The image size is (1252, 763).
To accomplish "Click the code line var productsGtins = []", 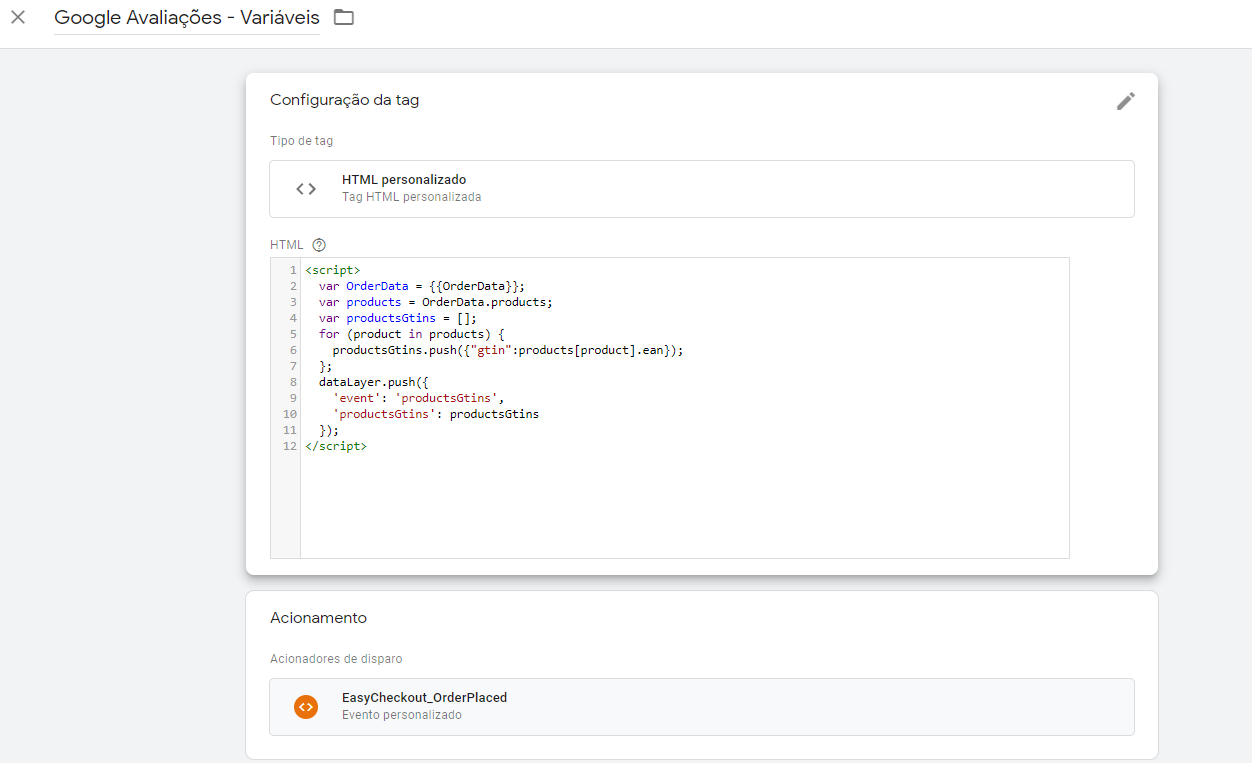I will coord(398,318).
